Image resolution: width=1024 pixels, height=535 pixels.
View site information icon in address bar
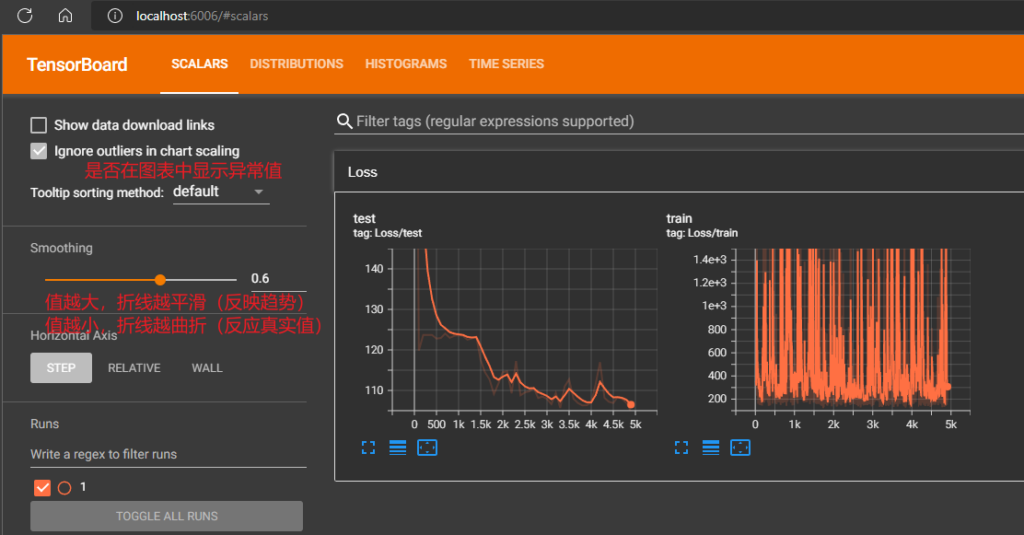click(115, 16)
